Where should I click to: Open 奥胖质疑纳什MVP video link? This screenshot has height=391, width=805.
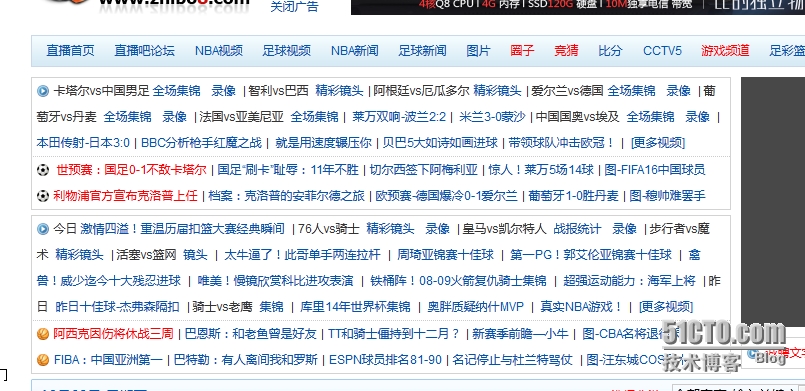[475, 307]
